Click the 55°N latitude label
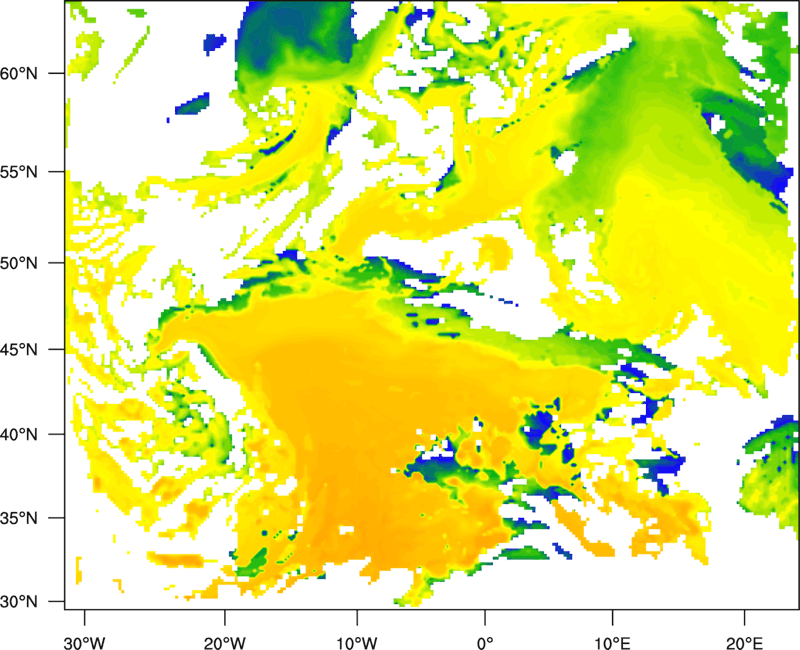 tap(33, 172)
